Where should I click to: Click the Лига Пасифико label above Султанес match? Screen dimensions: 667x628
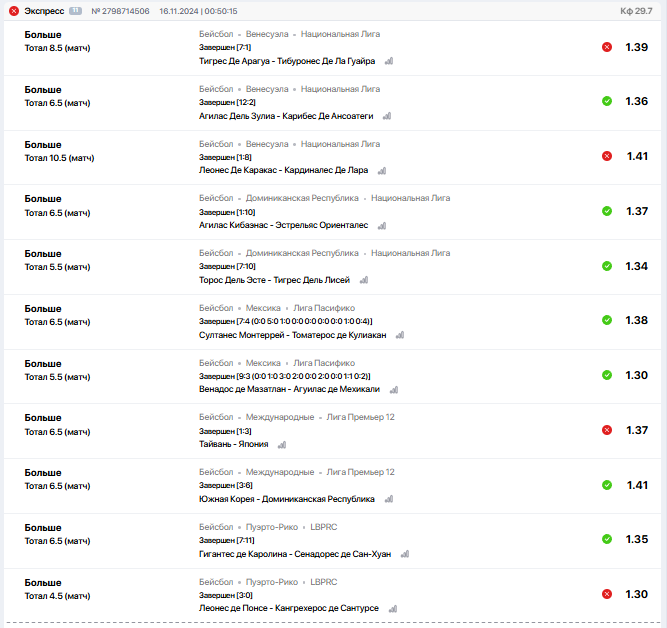pos(324,308)
